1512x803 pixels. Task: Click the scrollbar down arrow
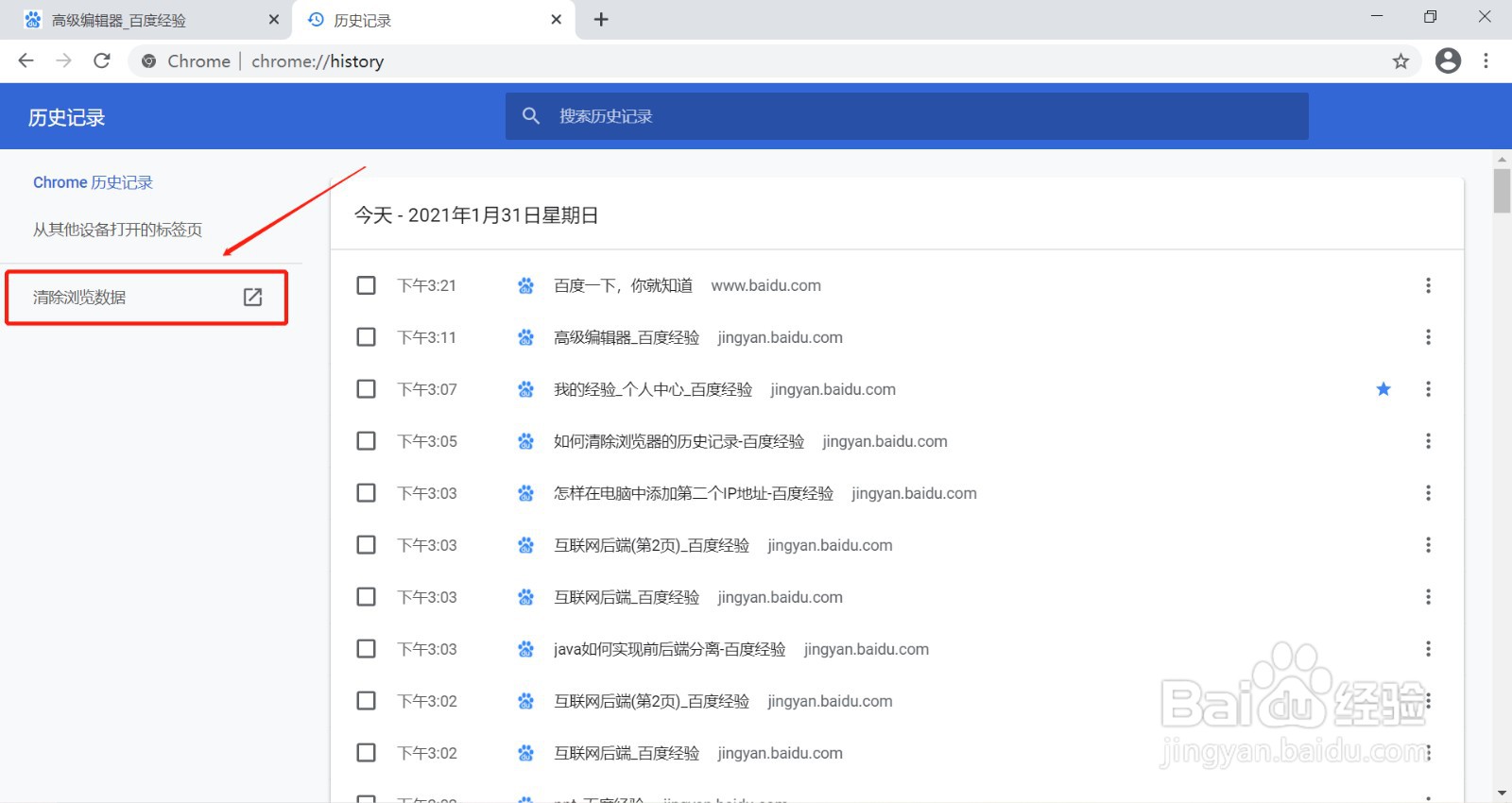click(1502, 794)
